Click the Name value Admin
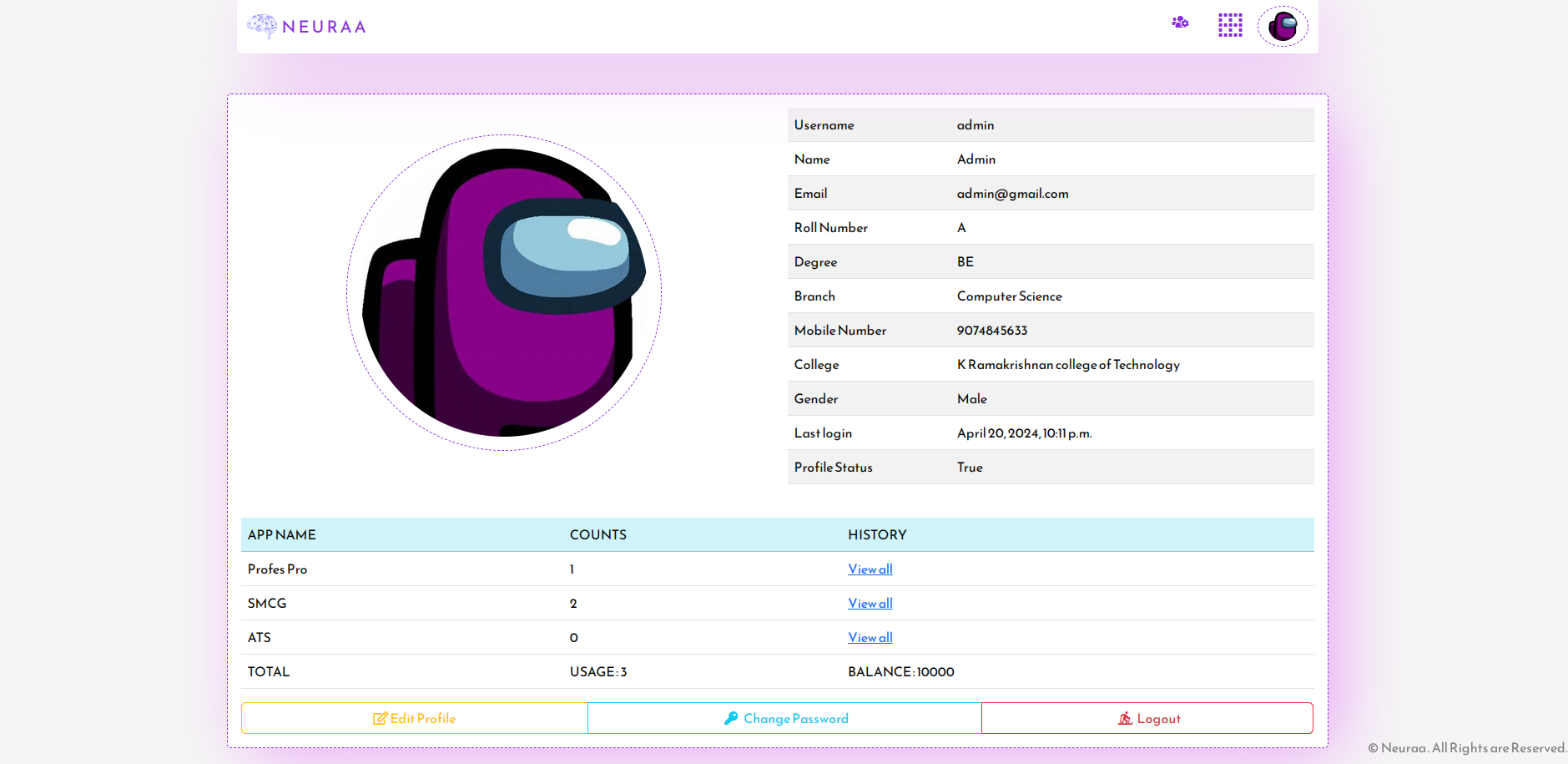This screenshot has height=764, width=1568. pos(976,159)
